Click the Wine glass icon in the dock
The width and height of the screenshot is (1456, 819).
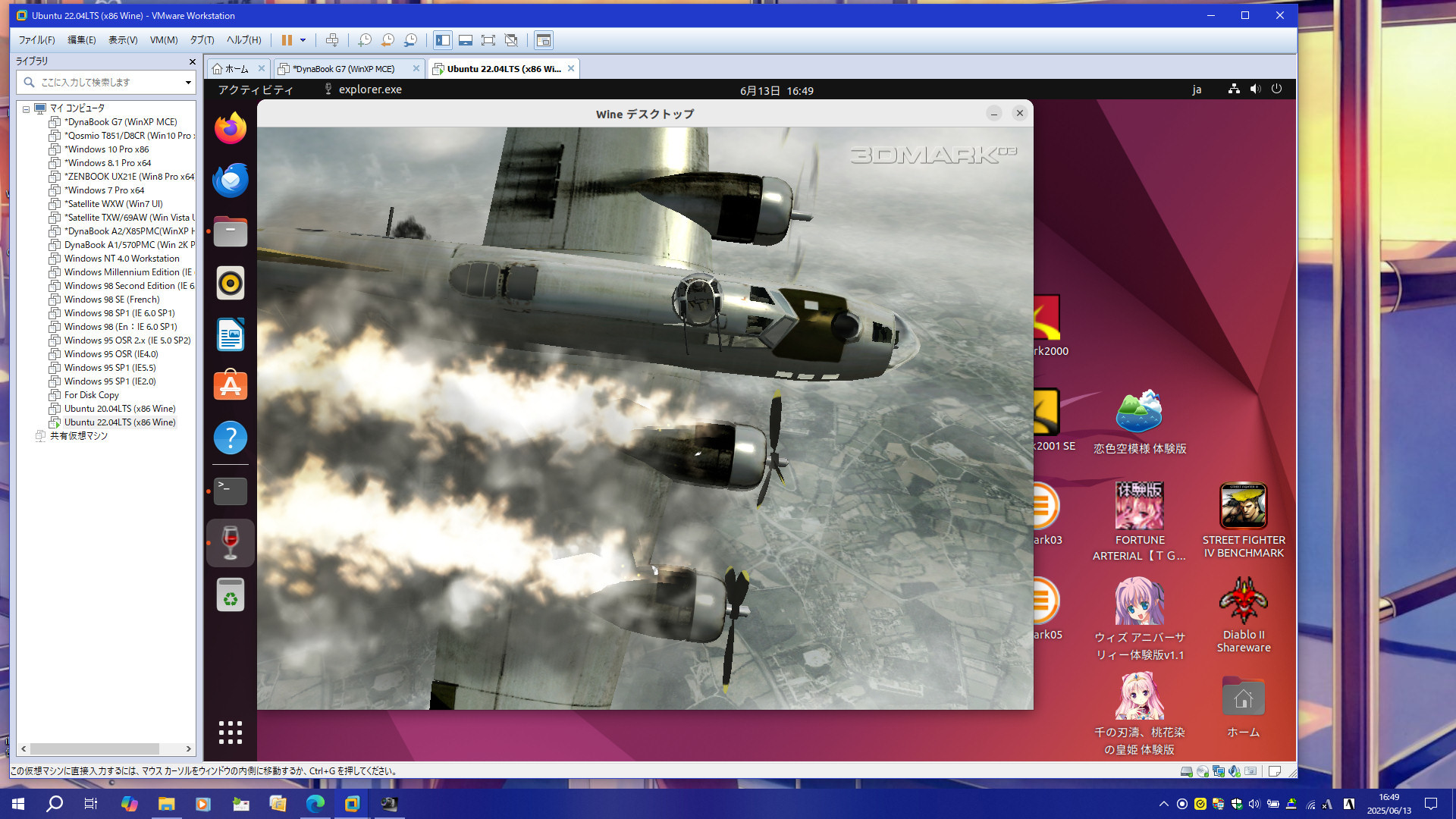click(x=231, y=543)
